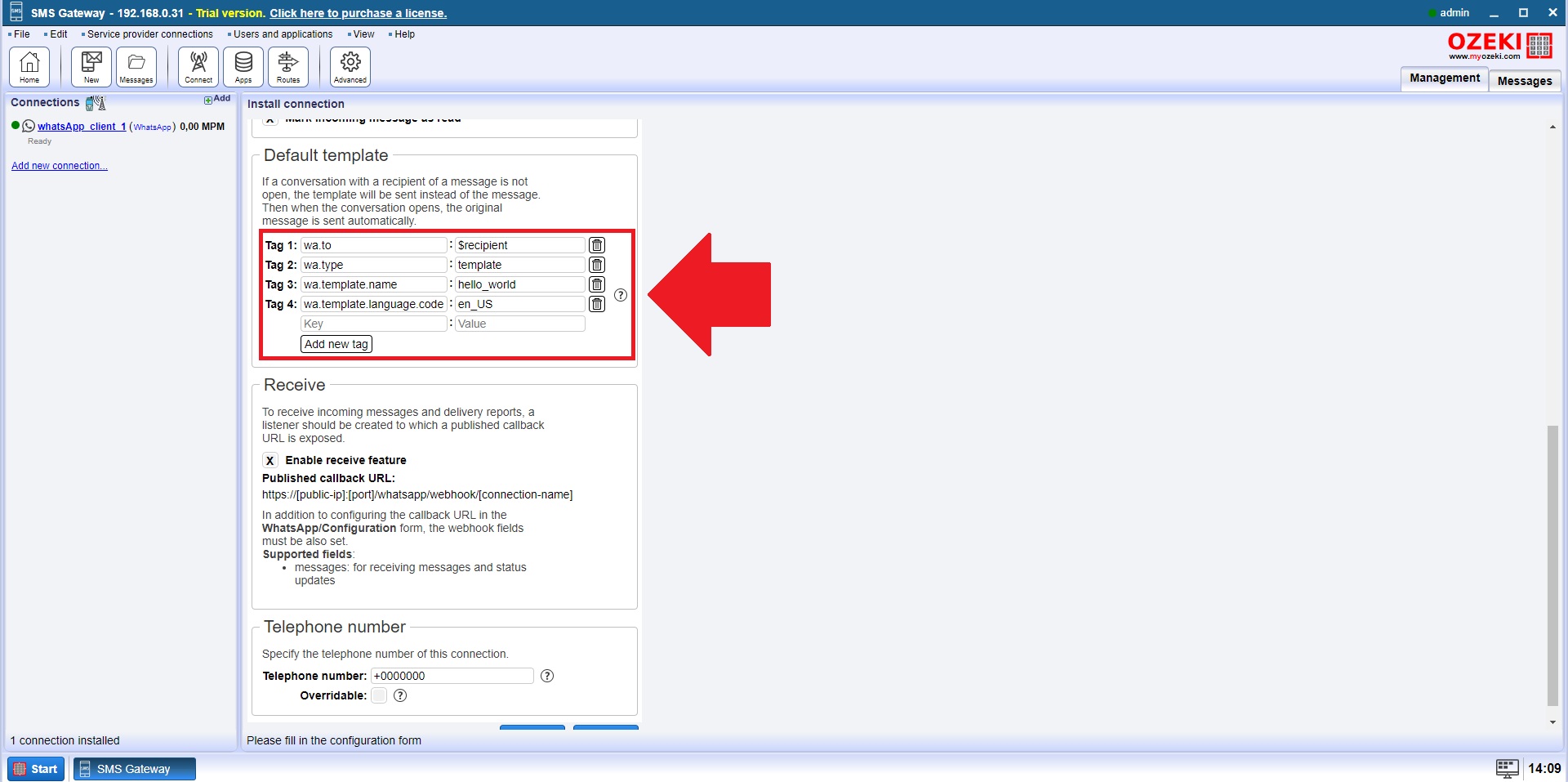Click the Connect antenna toolbar icon
The width and height of the screenshot is (1568, 782).
tap(198, 66)
